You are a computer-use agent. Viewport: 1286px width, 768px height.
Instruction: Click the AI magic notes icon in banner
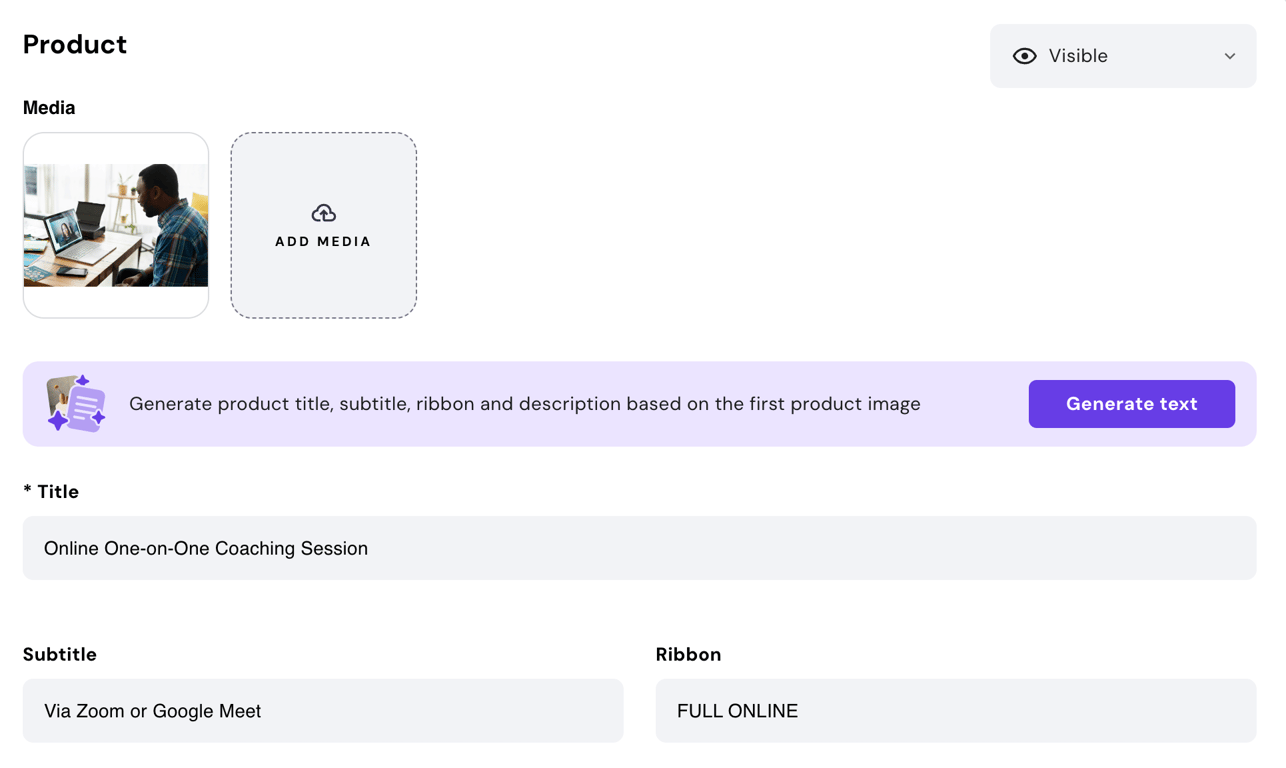click(x=77, y=403)
